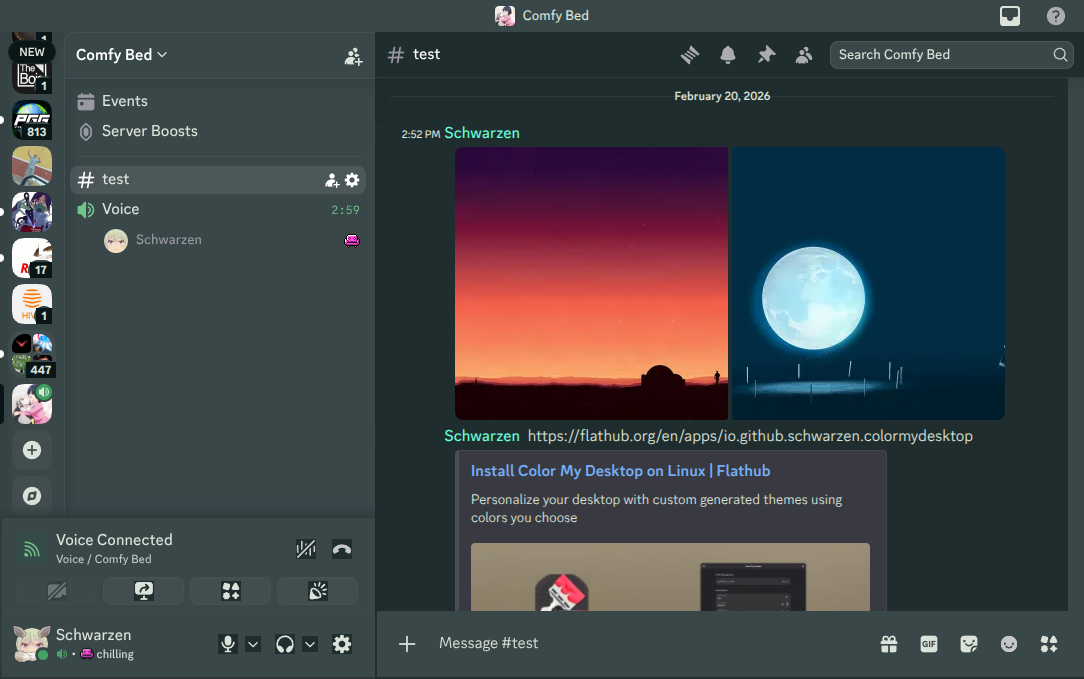Screen dimensions: 1084x679
Task: Send a gift with the gift icon
Action: 888,644
